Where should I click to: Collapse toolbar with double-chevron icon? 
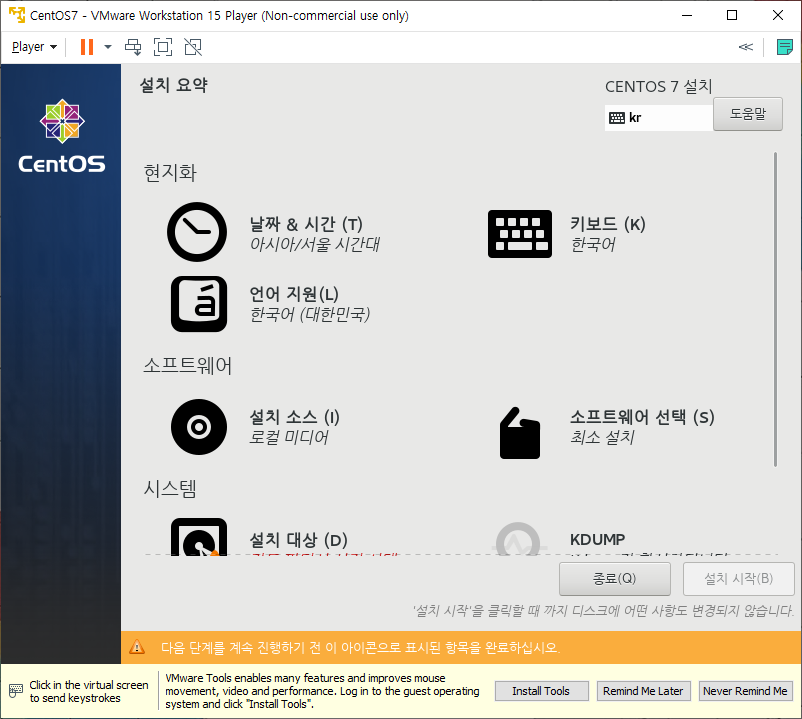746,47
